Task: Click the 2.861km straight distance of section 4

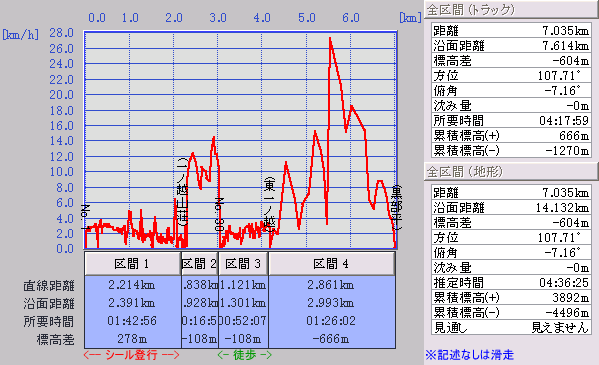Action: 331,285
